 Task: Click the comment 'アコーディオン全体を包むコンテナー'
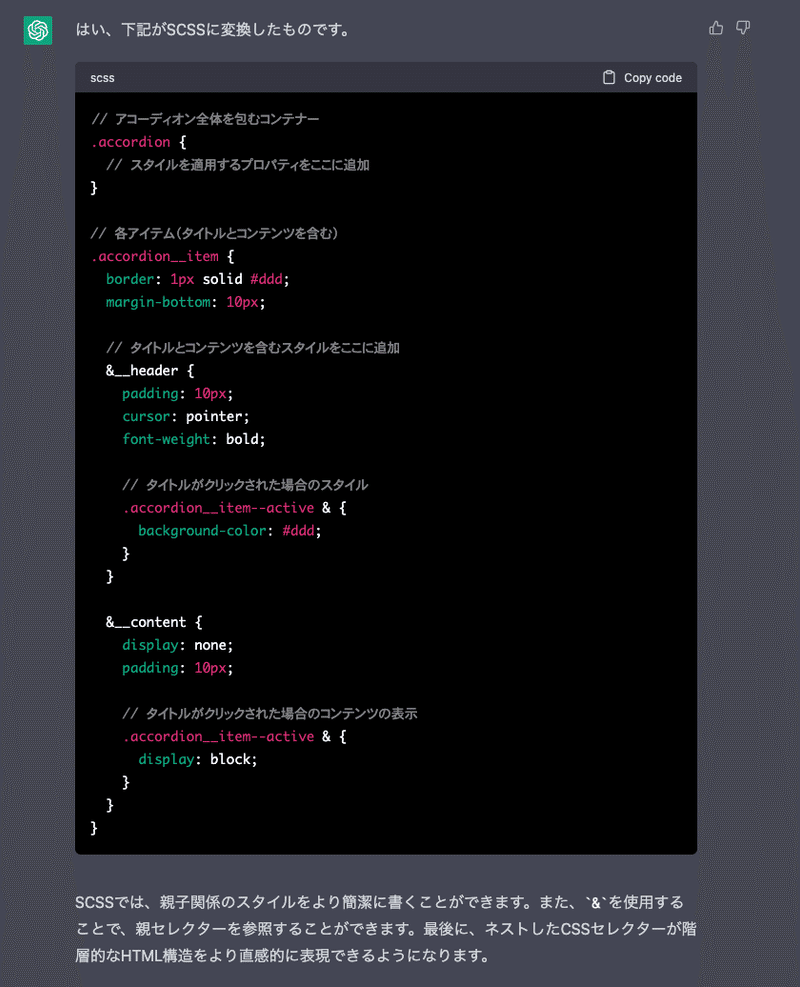pyautogui.click(x=205, y=119)
